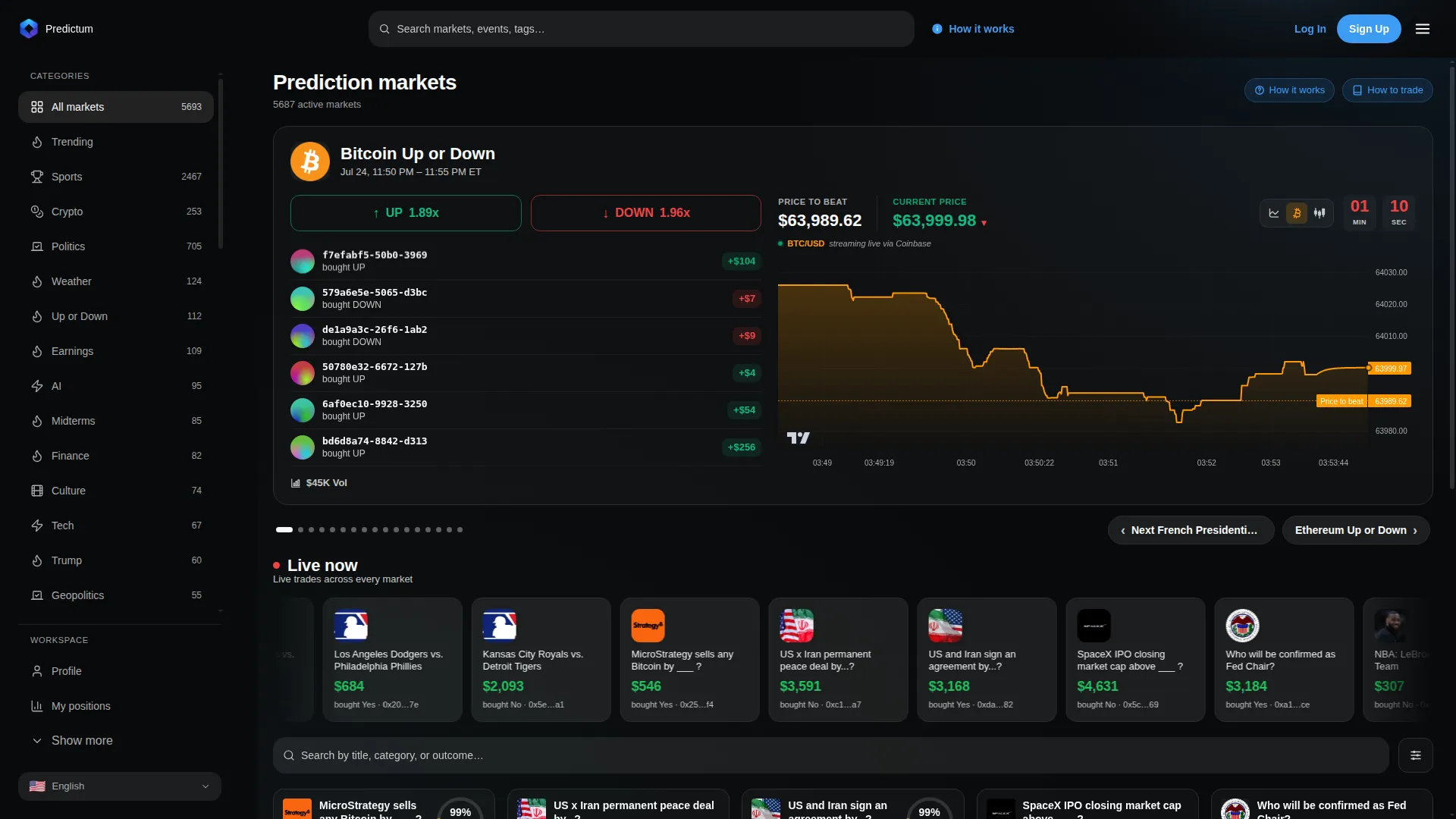The height and width of the screenshot is (819, 1456).
Task: Click the volume bar icon near $45K Vol
Action: tap(296, 483)
